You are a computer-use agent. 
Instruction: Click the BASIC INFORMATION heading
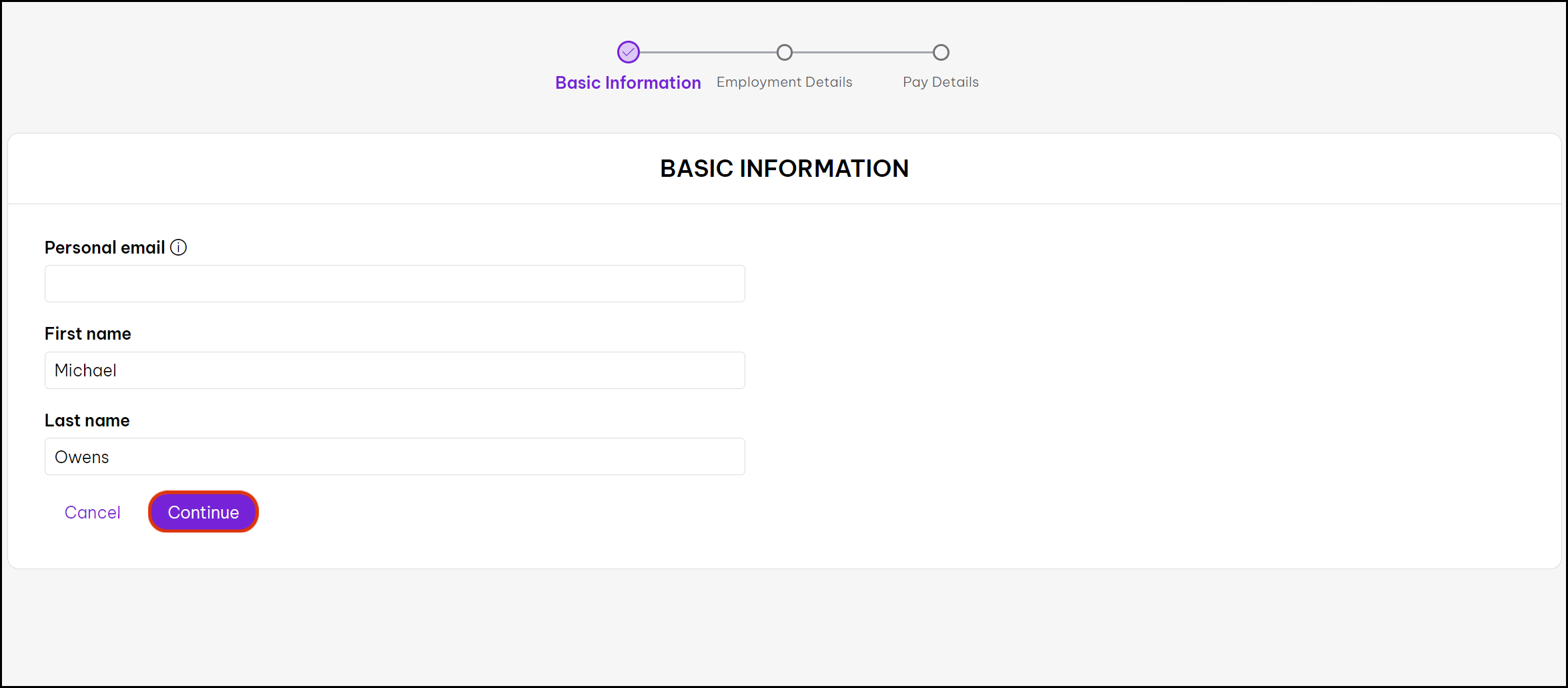click(x=784, y=168)
